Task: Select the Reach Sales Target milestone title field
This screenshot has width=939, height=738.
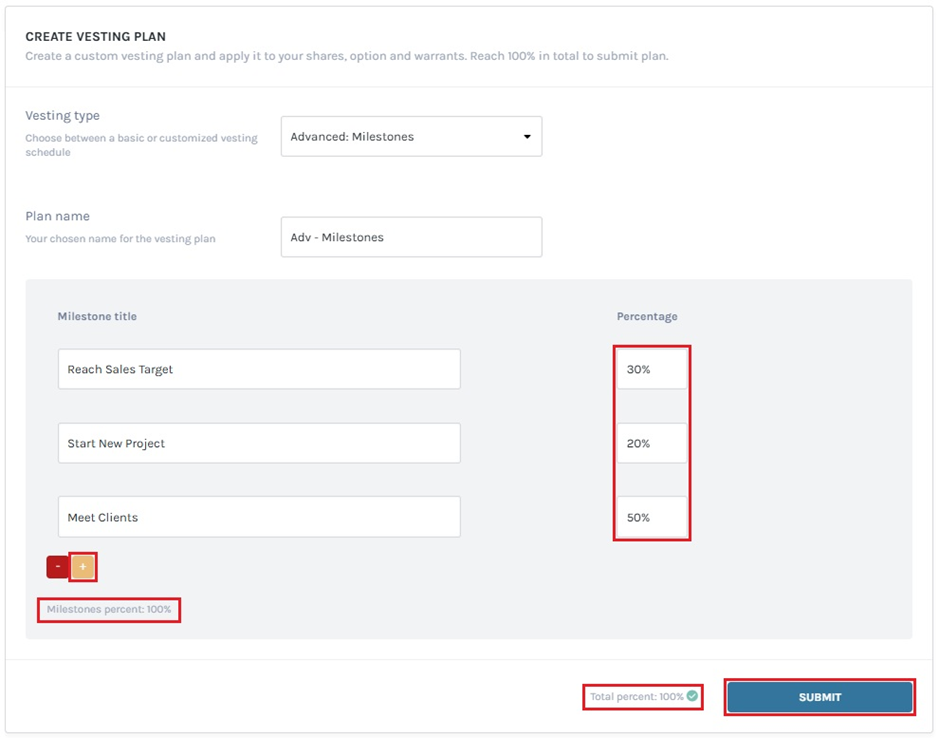Action: point(259,368)
